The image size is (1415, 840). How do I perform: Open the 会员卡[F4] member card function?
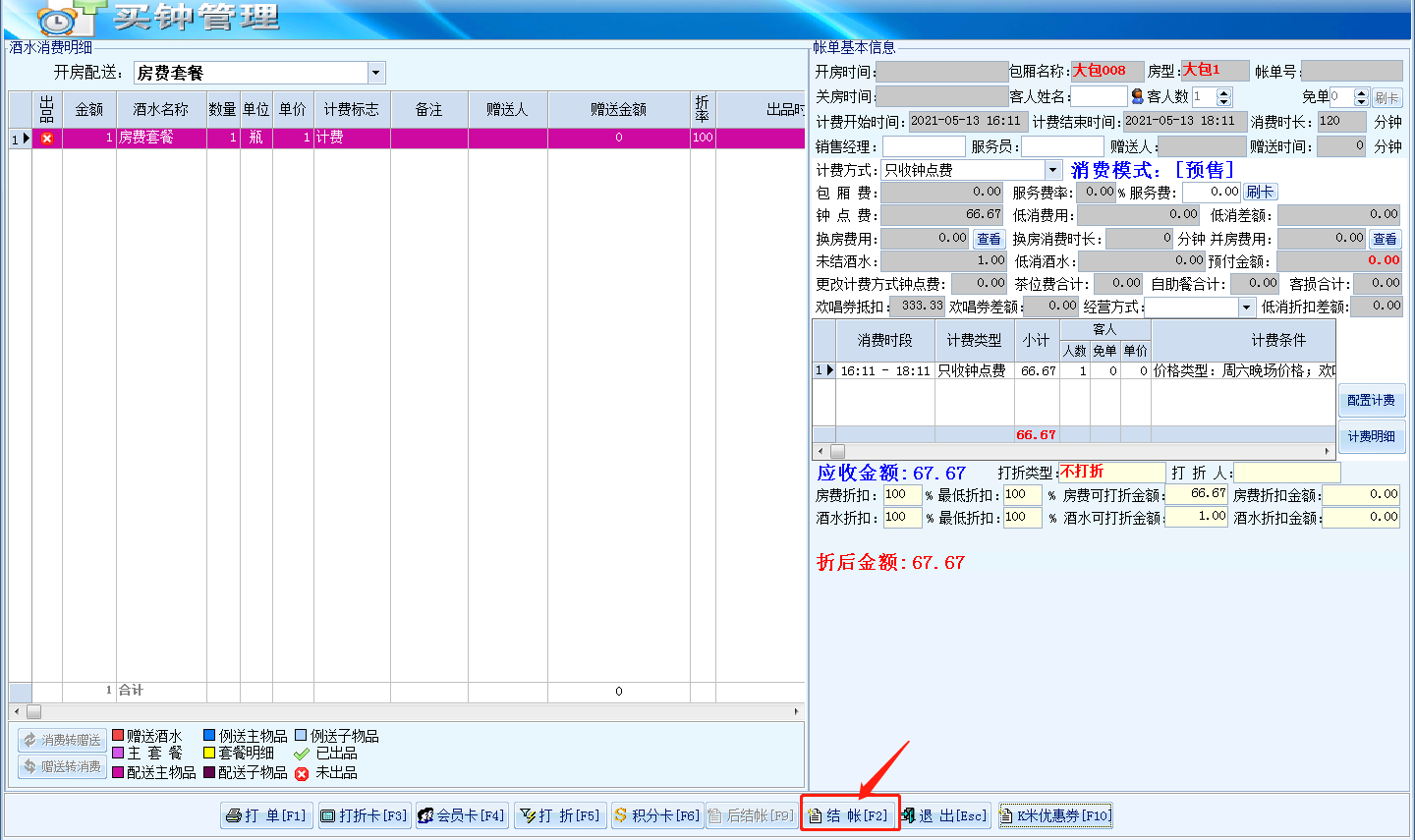[461, 815]
